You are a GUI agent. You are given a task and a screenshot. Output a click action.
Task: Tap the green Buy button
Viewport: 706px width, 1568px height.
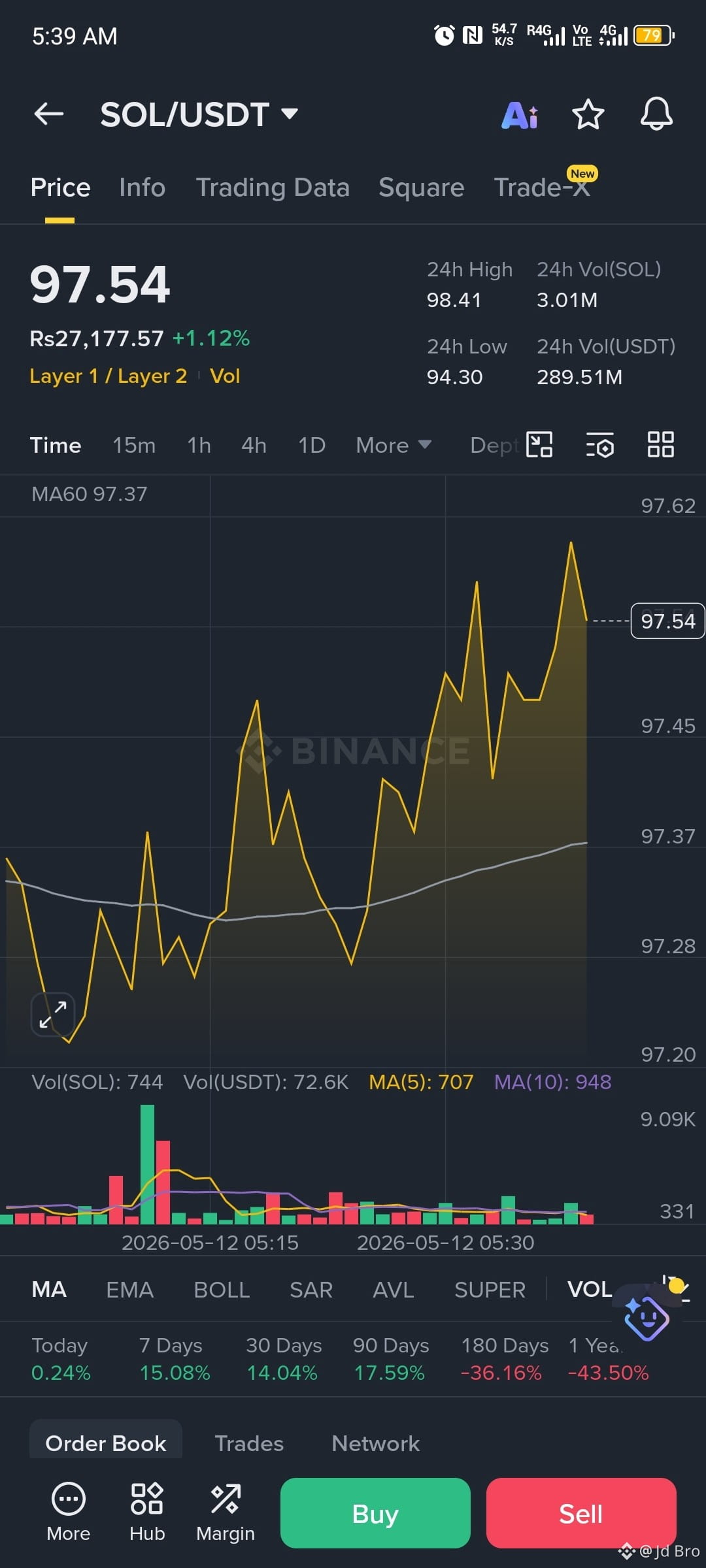tap(375, 1513)
